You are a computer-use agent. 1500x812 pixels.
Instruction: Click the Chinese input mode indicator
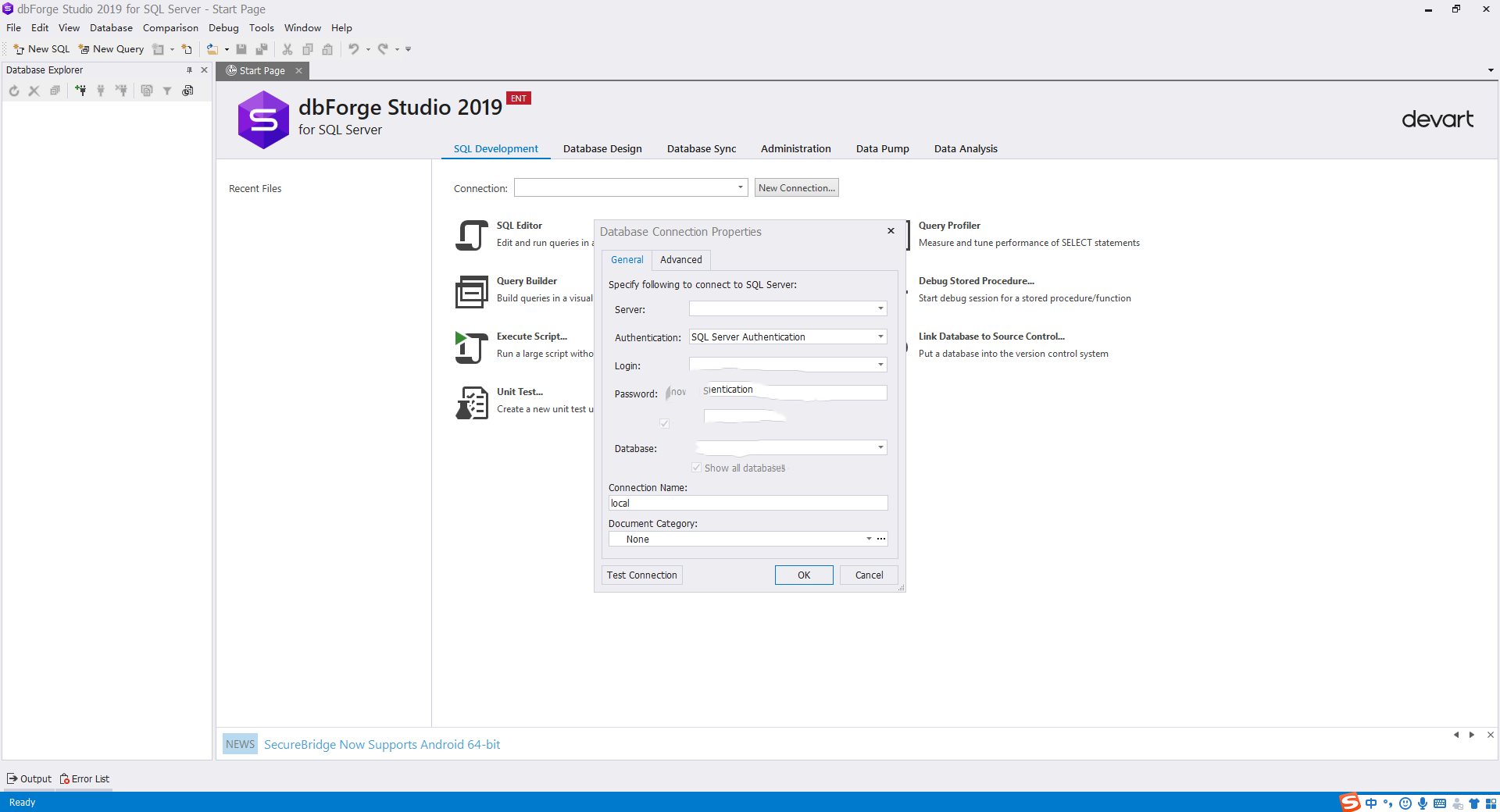pyautogui.click(x=1371, y=803)
